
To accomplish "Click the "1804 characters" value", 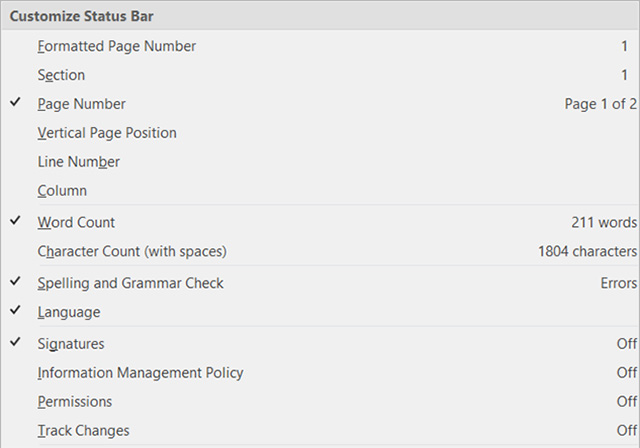I will click(587, 252).
